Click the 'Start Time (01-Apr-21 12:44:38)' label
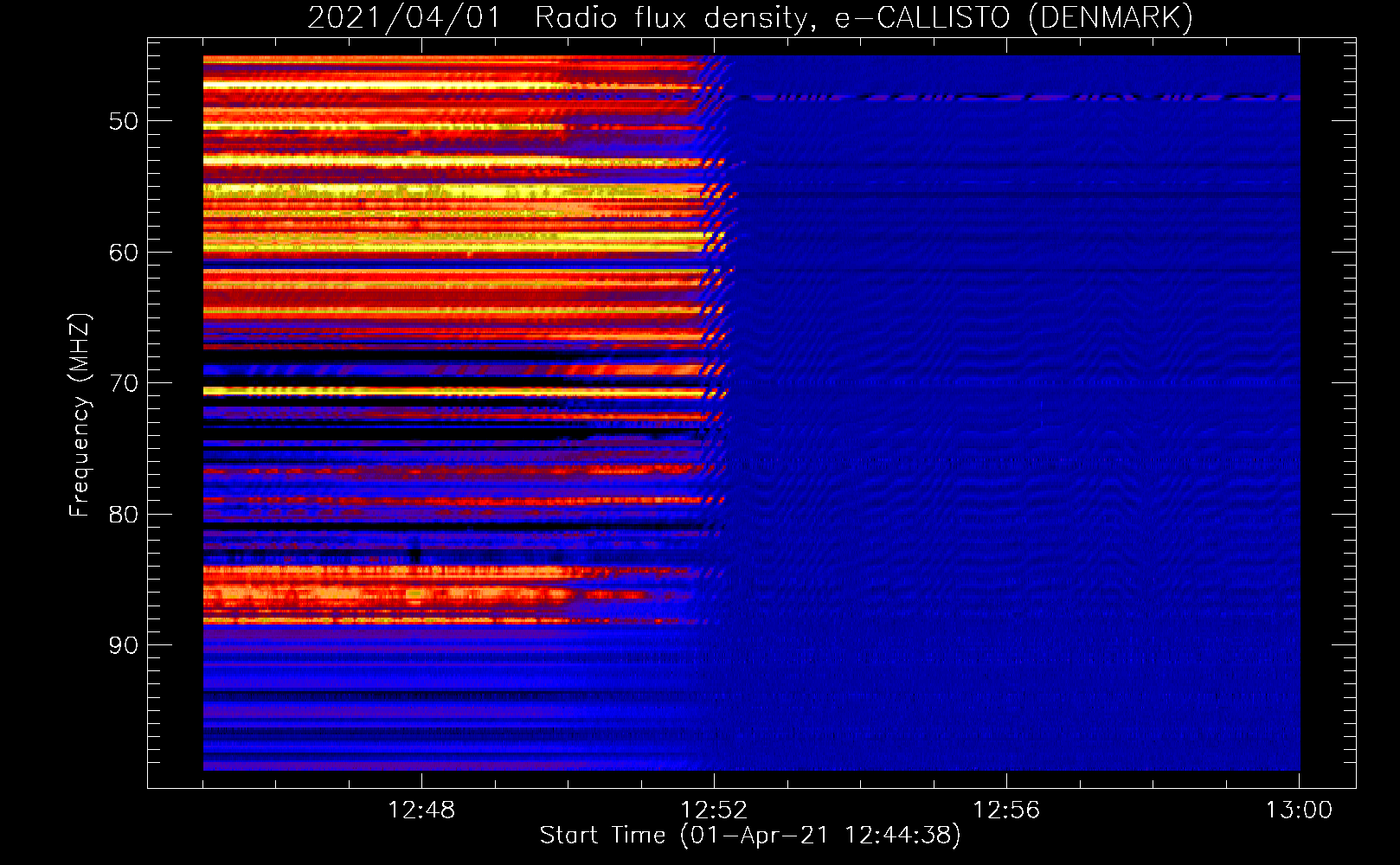Screen dimensions: 1400x865 tap(750, 836)
